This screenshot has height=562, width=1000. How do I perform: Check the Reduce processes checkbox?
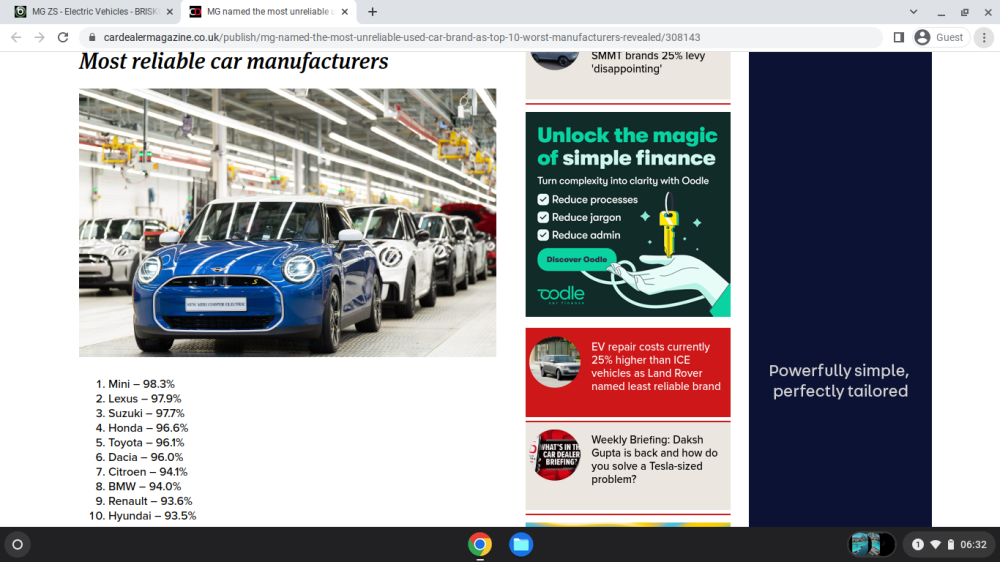pos(543,200)
